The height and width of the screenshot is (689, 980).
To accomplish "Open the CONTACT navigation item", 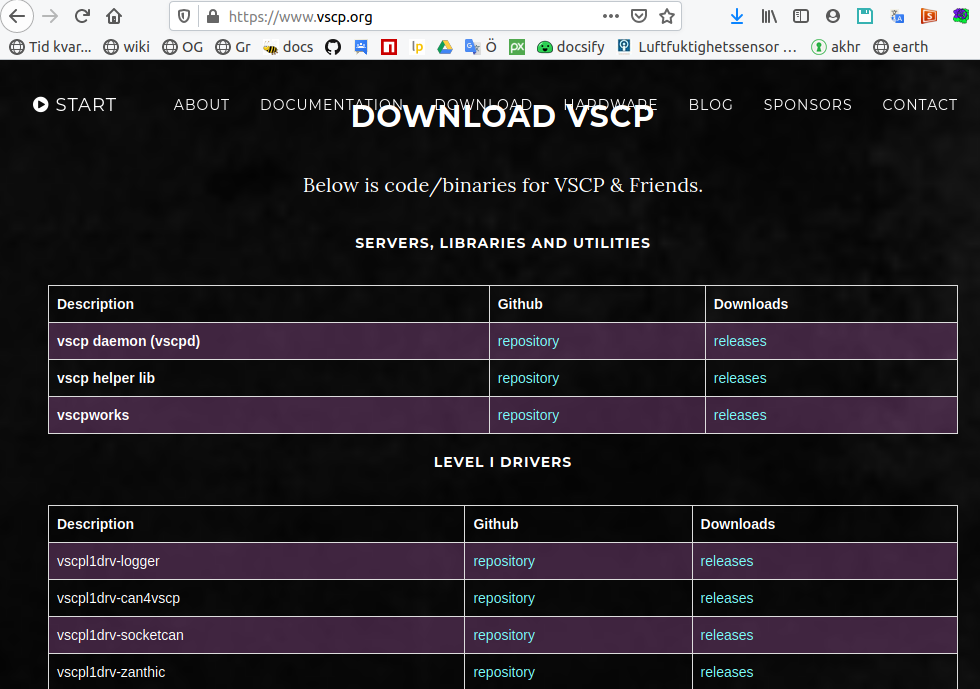I will pos(919,104).
